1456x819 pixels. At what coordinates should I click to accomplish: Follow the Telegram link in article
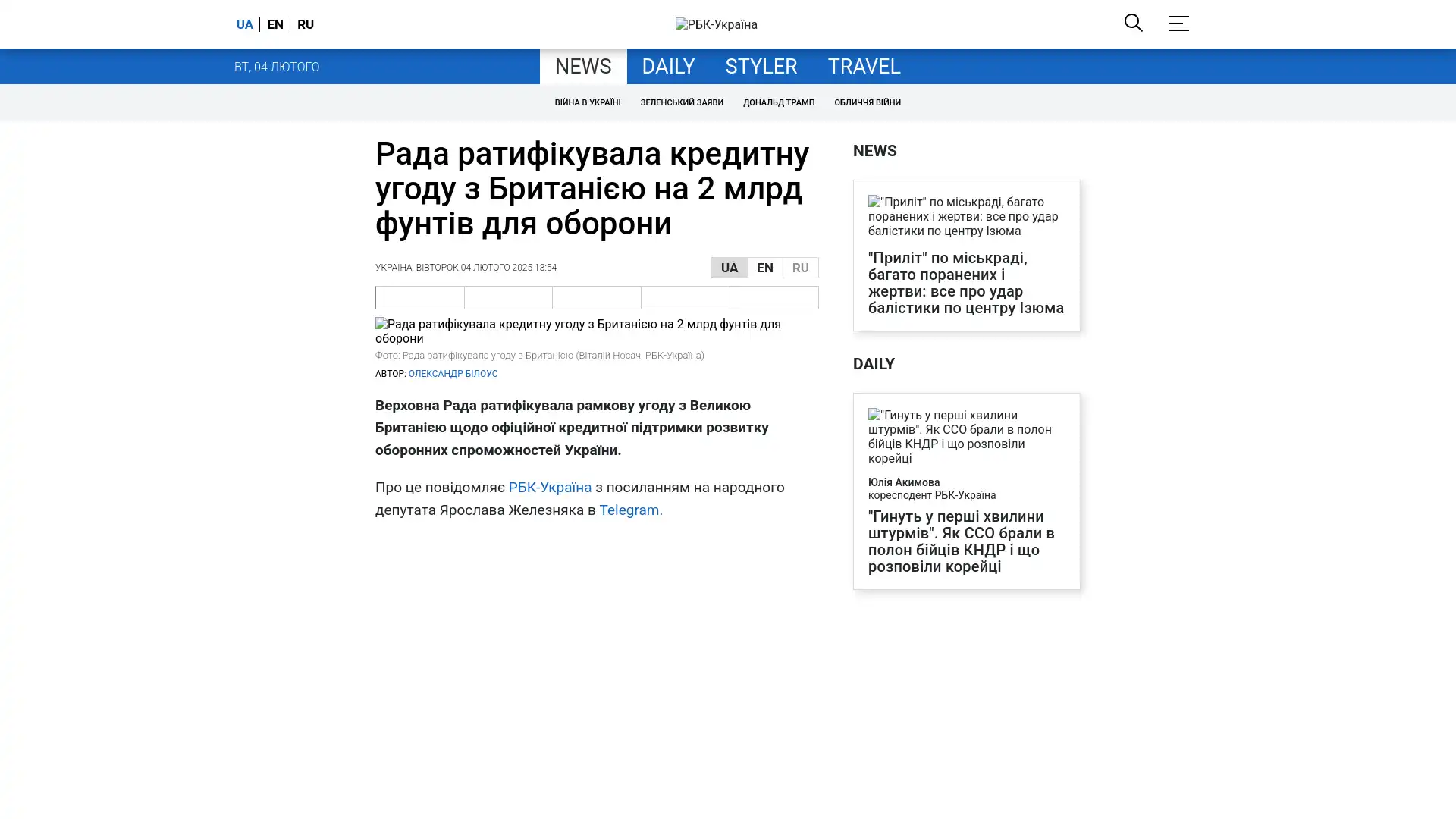(630, 510)
